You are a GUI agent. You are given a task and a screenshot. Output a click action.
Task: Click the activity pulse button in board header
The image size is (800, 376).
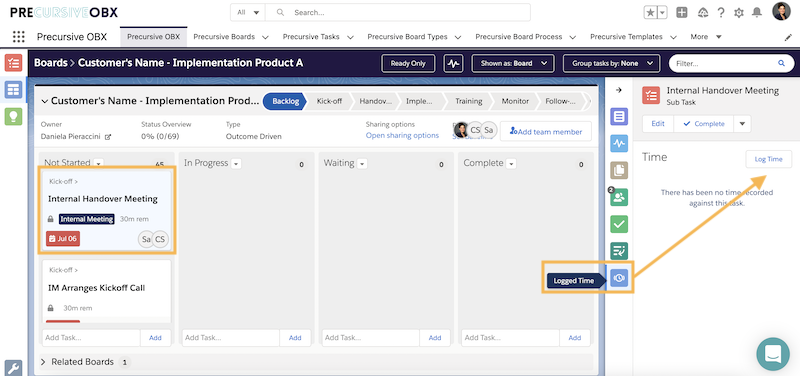(454, 63)
